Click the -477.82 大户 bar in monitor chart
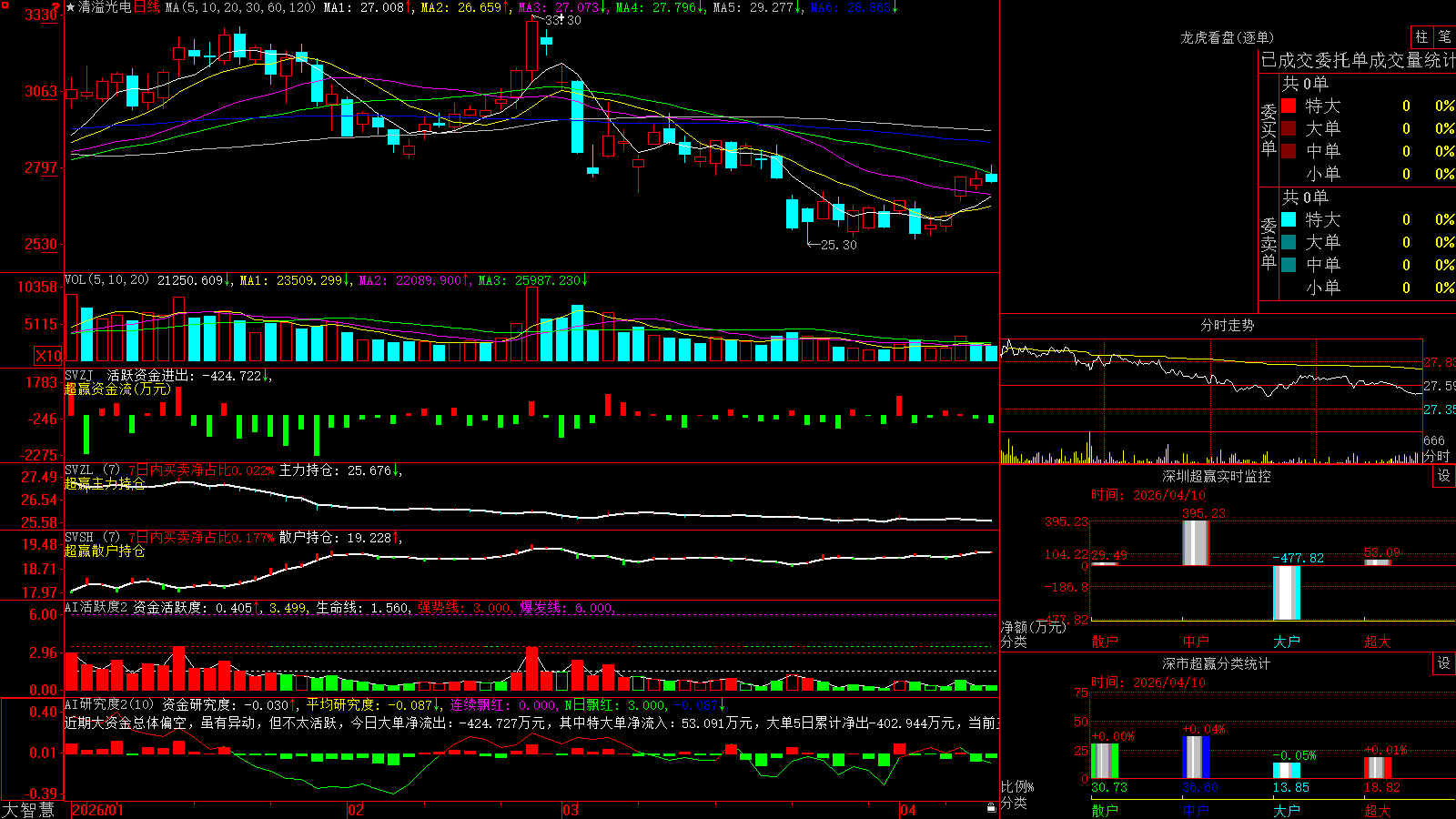1456x819 pixels. 1287,592
